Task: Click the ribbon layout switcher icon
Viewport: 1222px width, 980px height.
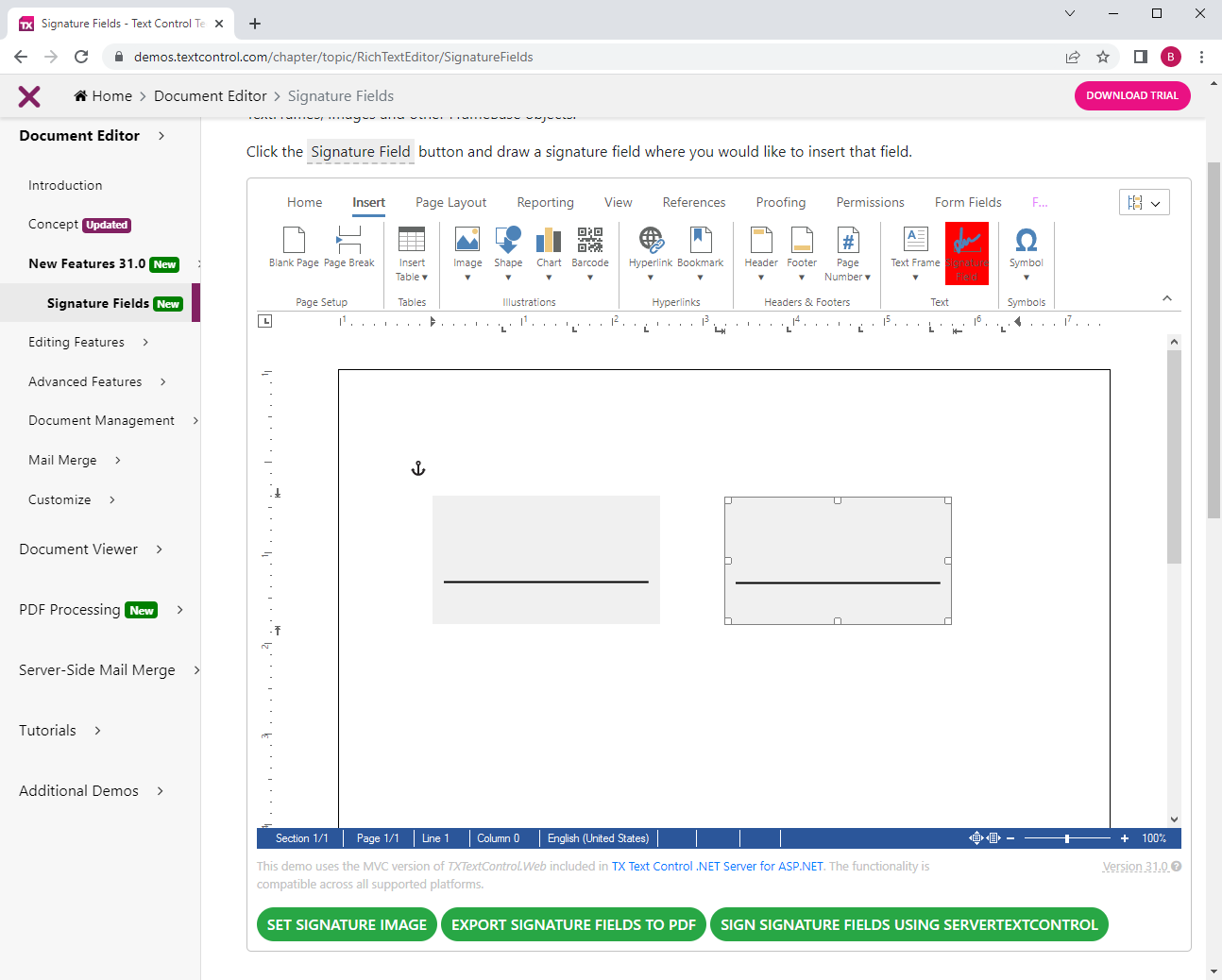Action: (x=1145, y=202)
